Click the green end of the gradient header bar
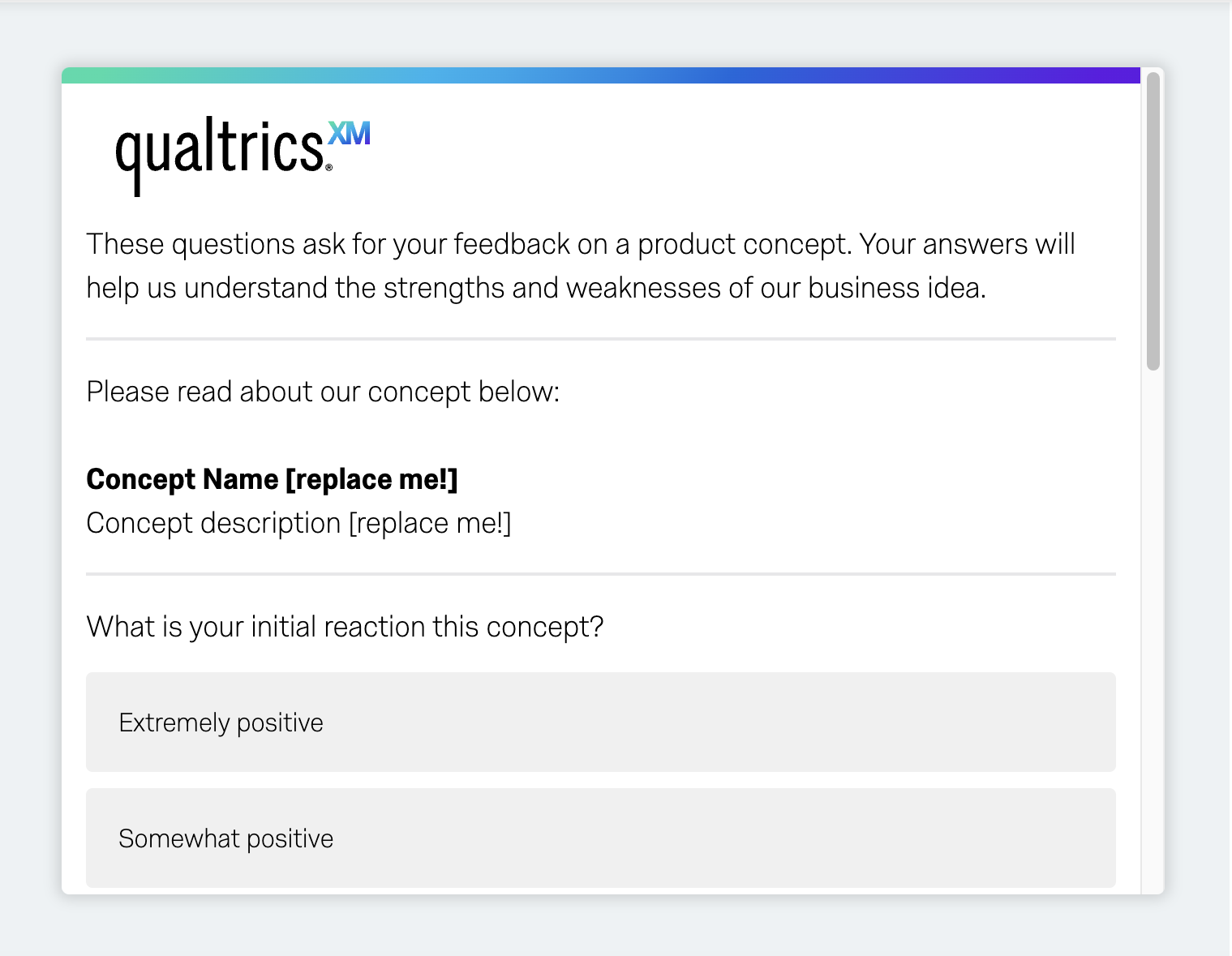 [89, 75]
